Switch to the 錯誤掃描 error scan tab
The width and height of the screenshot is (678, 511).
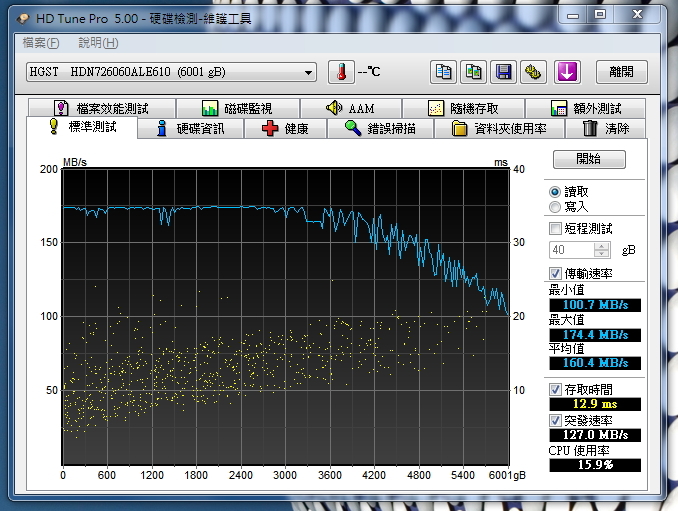[x=386, y=129]
